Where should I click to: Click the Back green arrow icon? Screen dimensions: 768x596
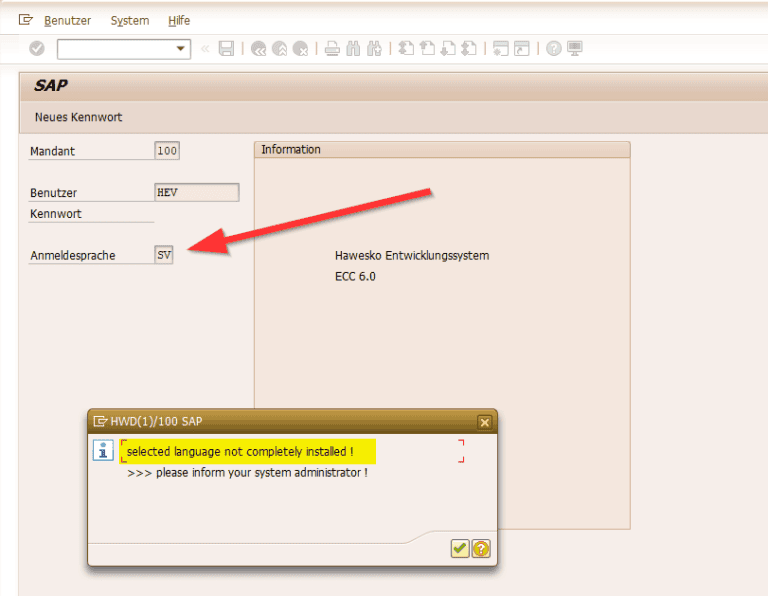(x=259, y=48)
